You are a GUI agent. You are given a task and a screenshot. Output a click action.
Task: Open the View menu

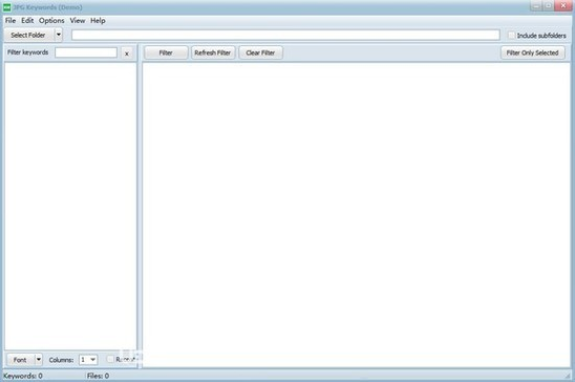(77, 21)
